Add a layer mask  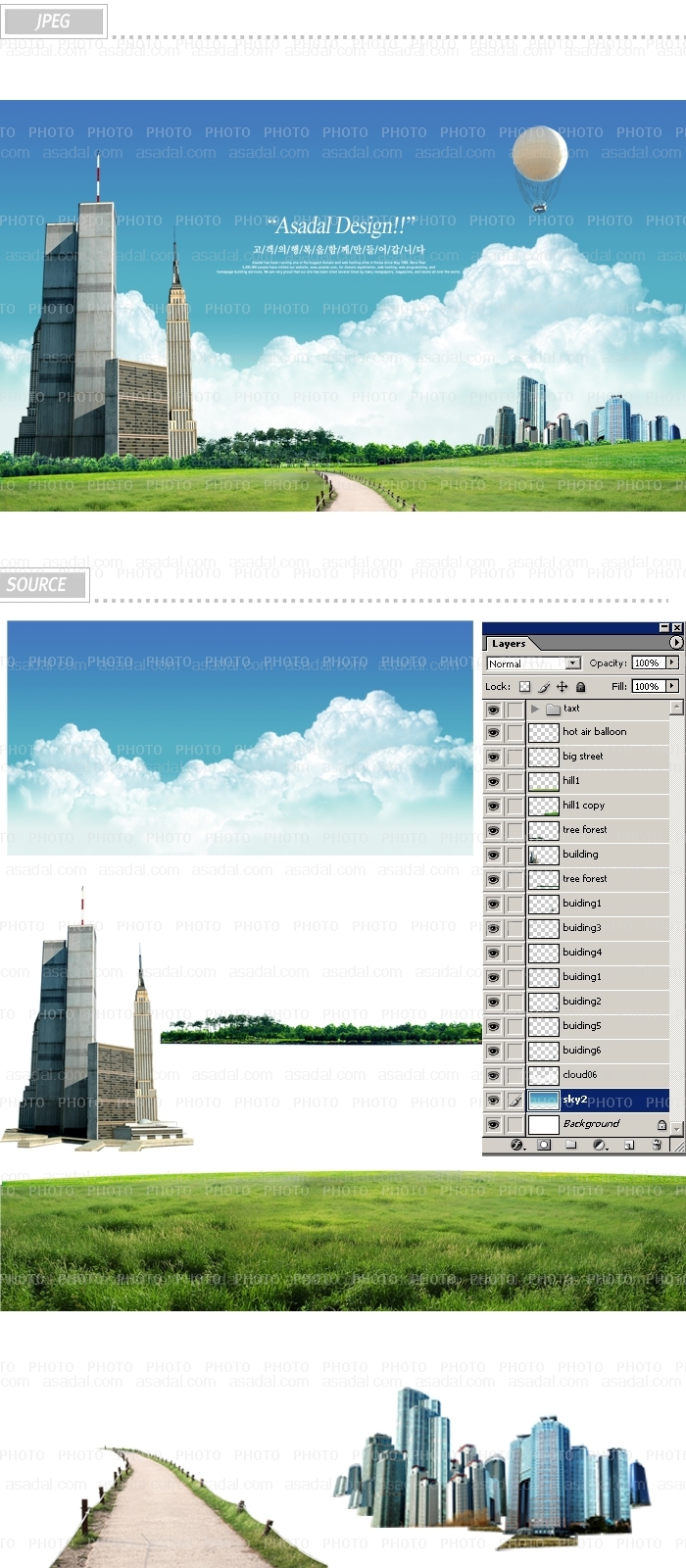coord(544,1145)
